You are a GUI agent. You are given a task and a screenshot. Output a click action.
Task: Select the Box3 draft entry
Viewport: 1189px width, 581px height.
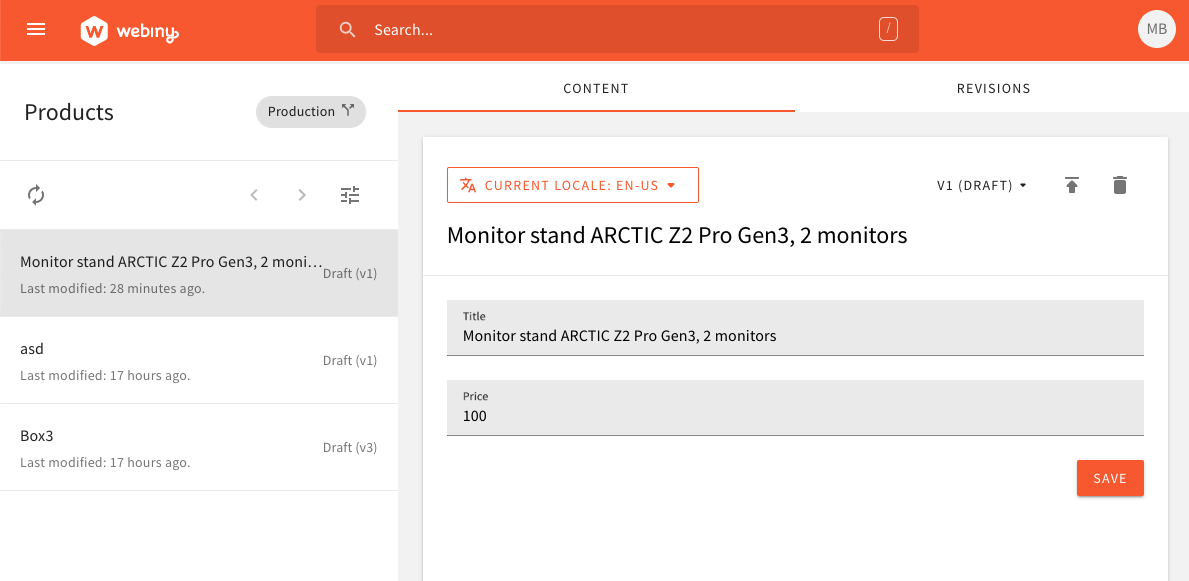pyautogui.click(x=150, y=447)
